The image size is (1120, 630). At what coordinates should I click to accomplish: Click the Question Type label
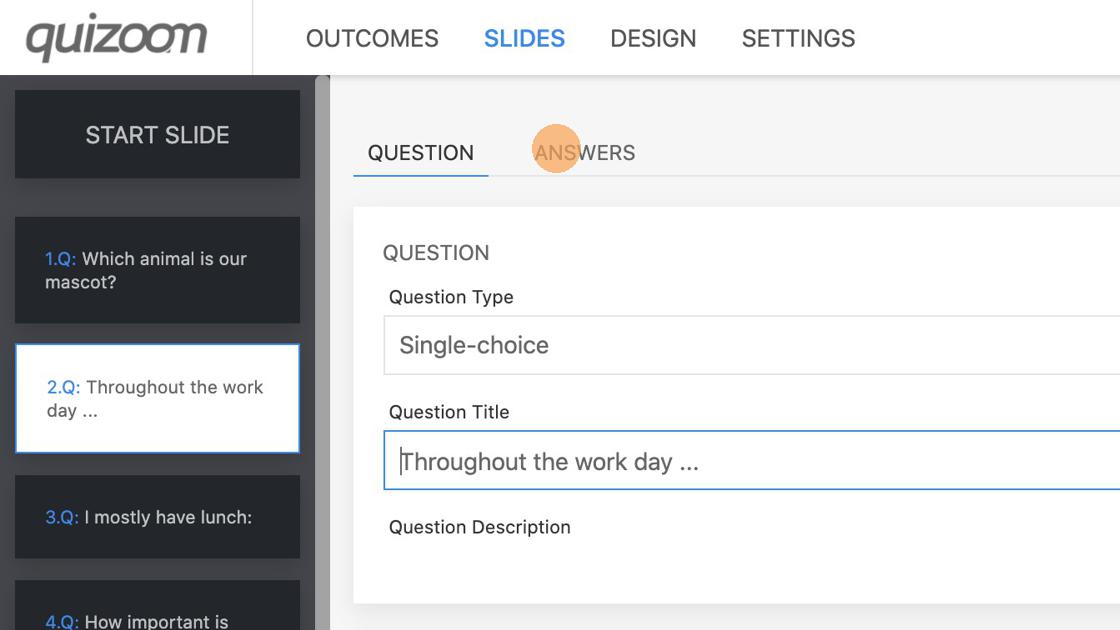[451, 297]
